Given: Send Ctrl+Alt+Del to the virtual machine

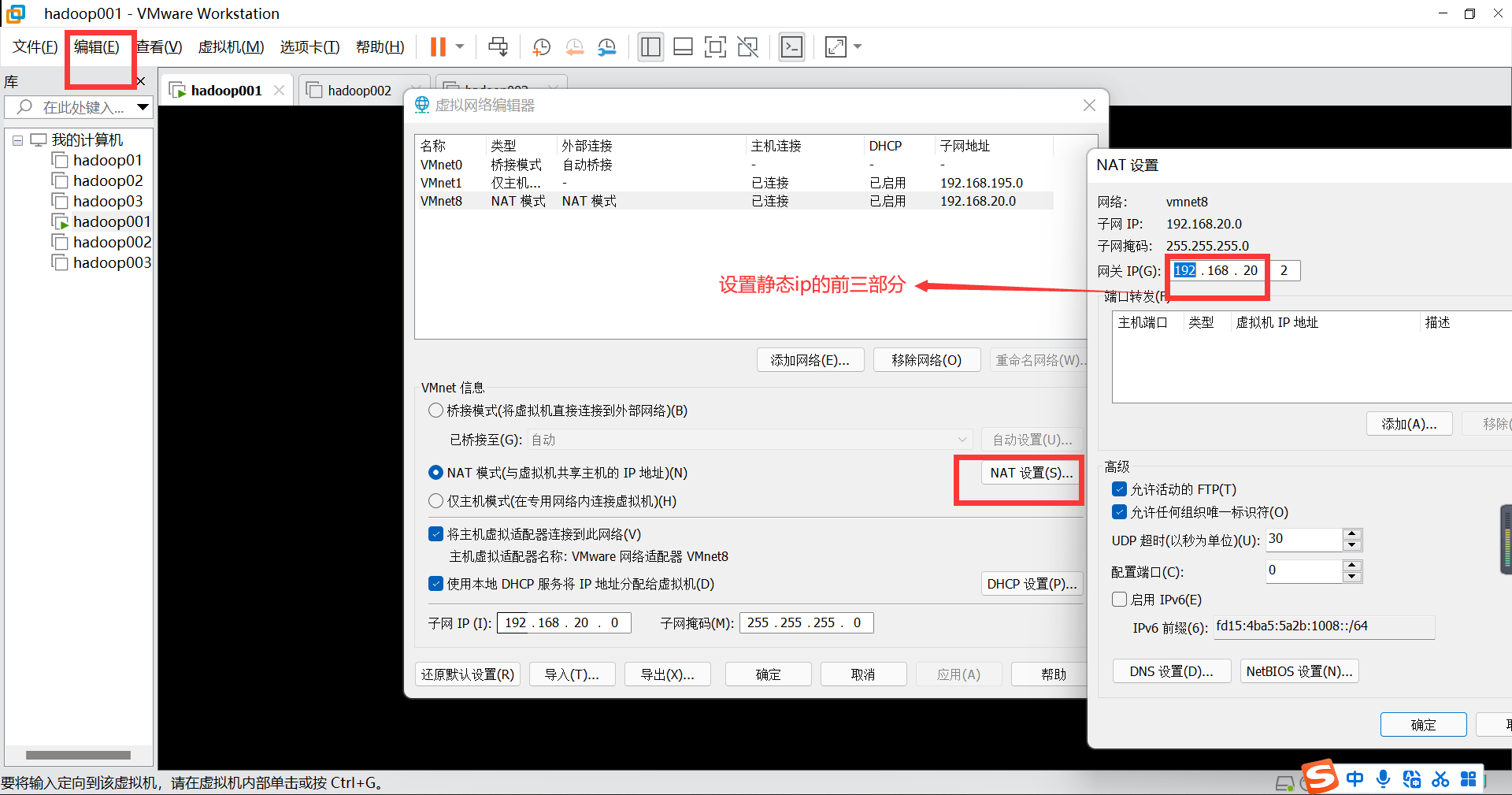Looking at the screenshot, I should point(498,47).
